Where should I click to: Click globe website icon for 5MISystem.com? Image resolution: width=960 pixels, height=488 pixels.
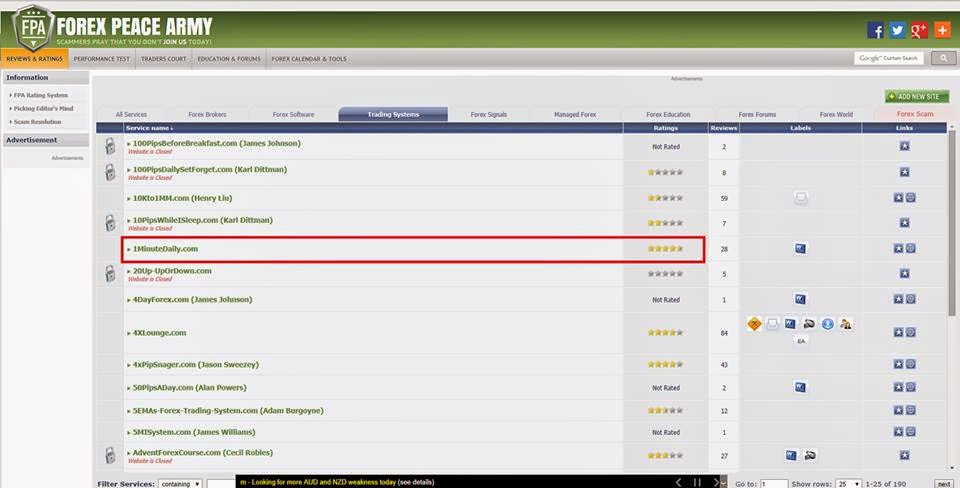tap(910, 432)
